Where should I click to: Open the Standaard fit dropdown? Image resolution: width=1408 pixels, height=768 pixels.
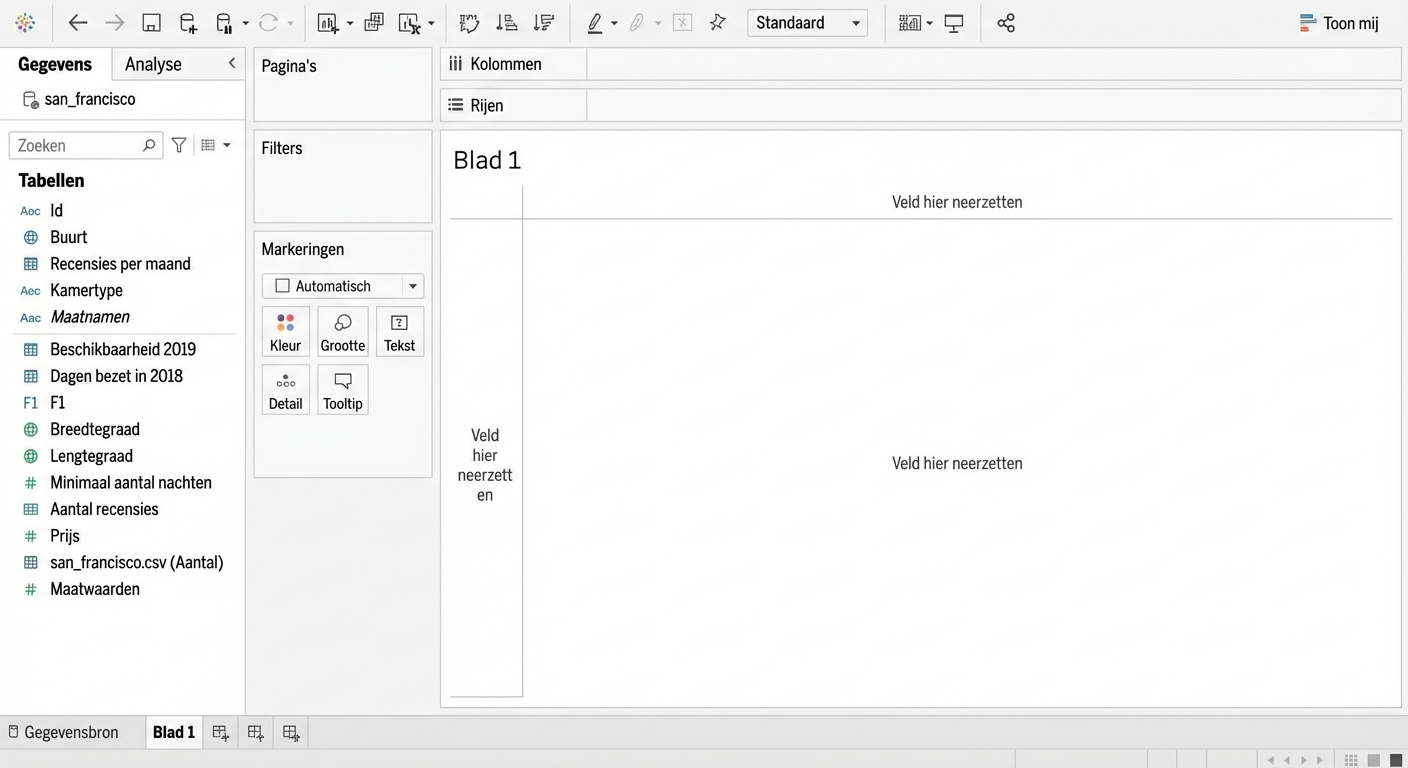tap(807, 23)
